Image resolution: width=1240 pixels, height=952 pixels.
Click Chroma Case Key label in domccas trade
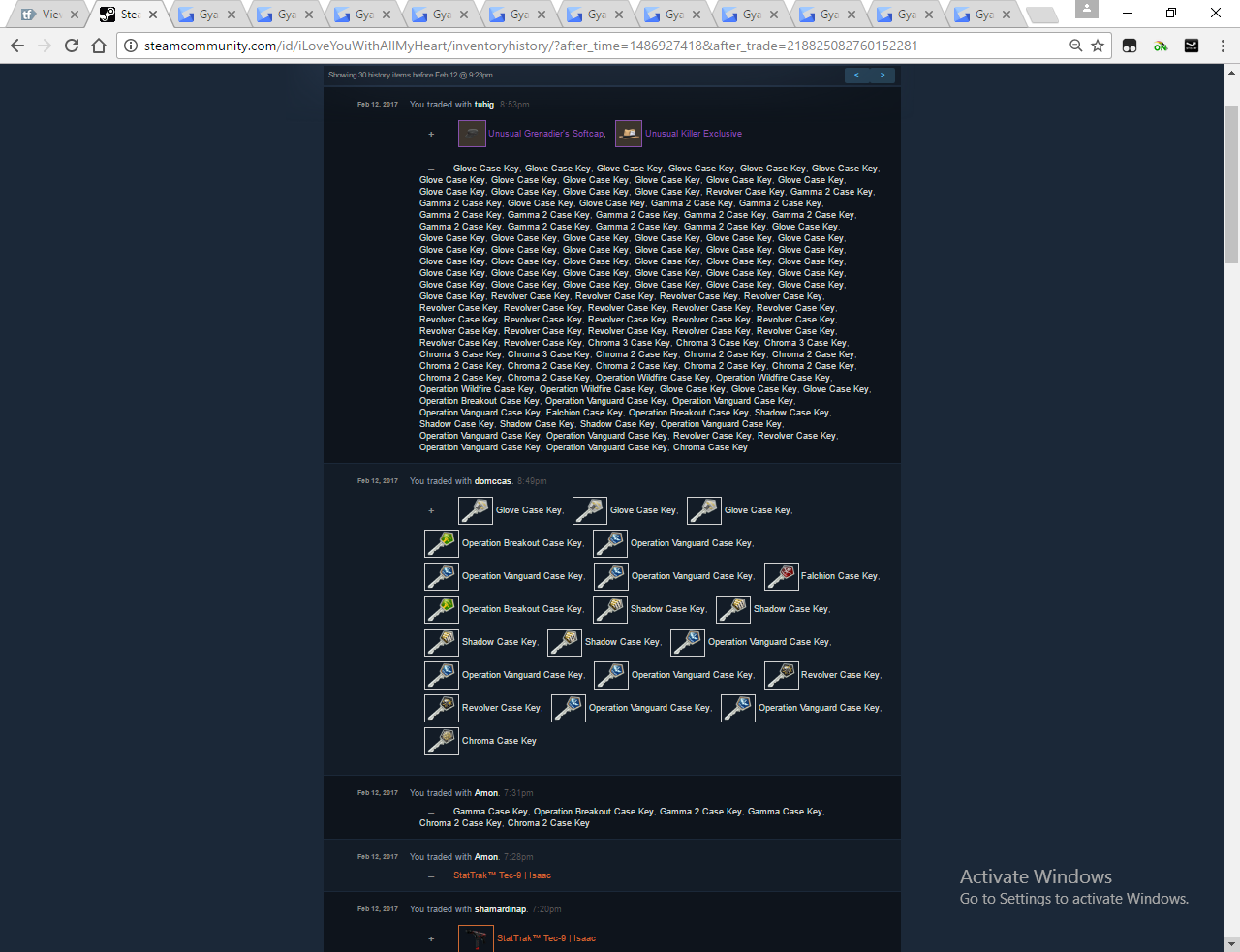[499, 741]
